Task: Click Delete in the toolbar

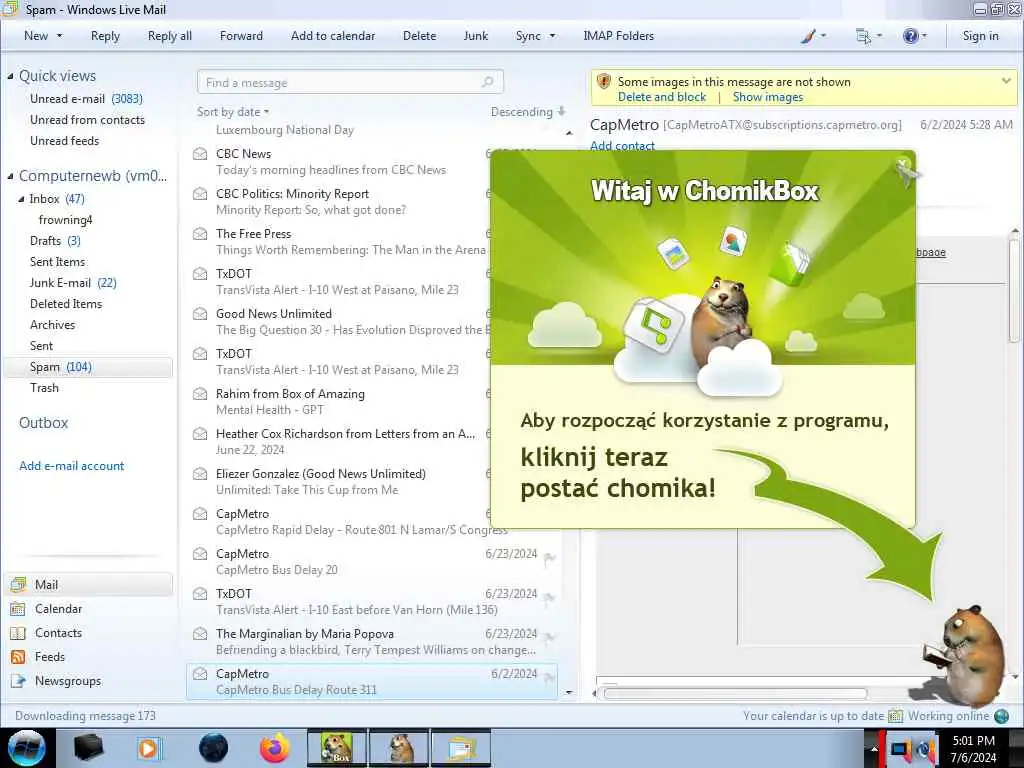Action: click(419, 36)
